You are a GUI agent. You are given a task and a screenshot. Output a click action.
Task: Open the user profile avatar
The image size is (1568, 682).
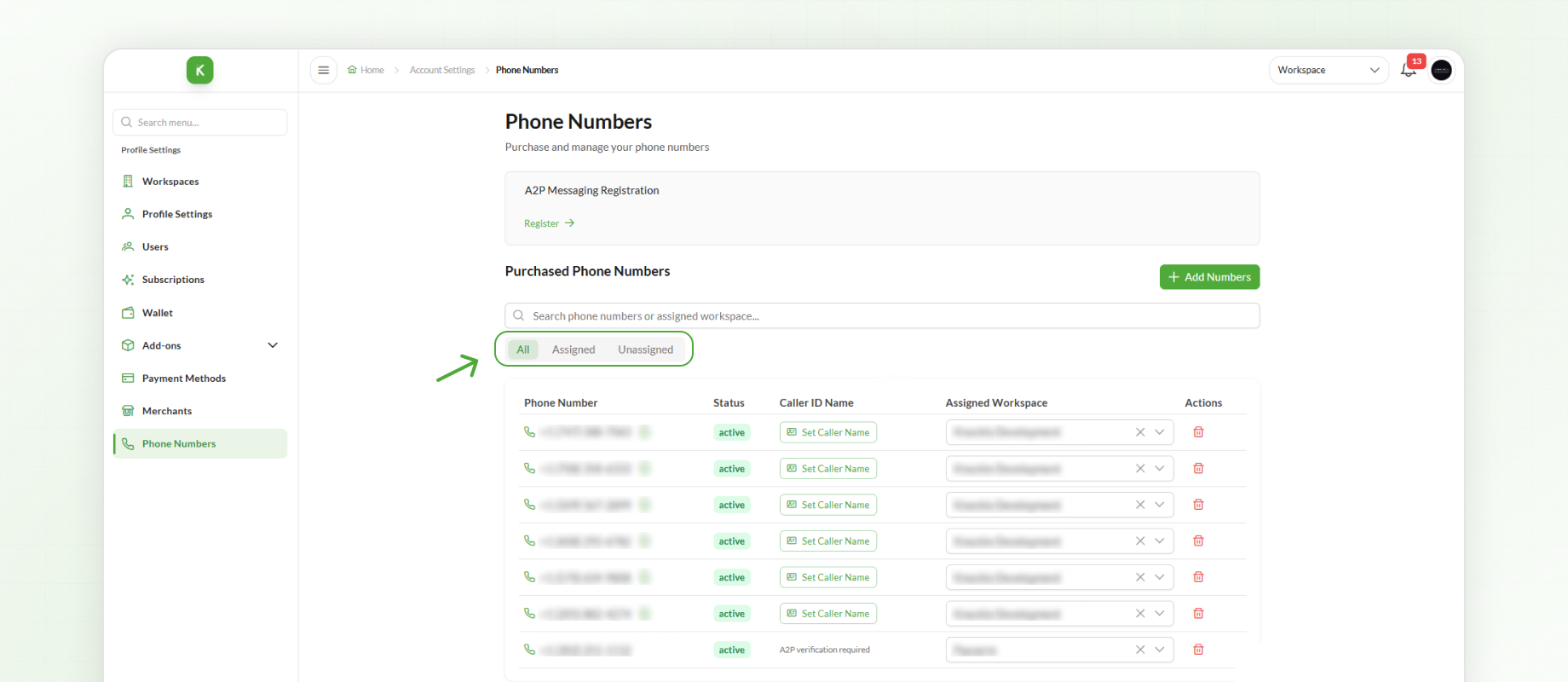click(1442, 70)
